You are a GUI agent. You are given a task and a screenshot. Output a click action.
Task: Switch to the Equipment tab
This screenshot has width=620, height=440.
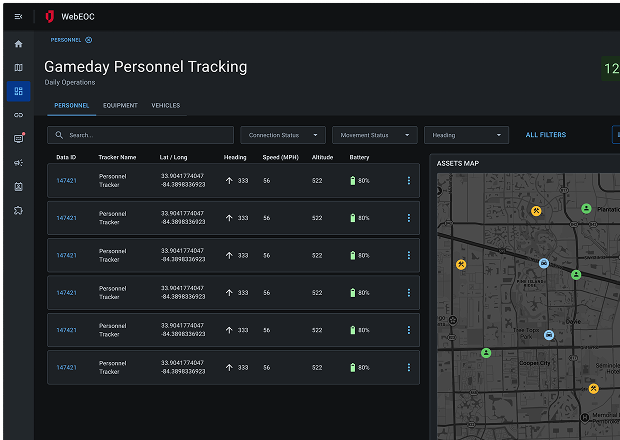pos(120,105)
